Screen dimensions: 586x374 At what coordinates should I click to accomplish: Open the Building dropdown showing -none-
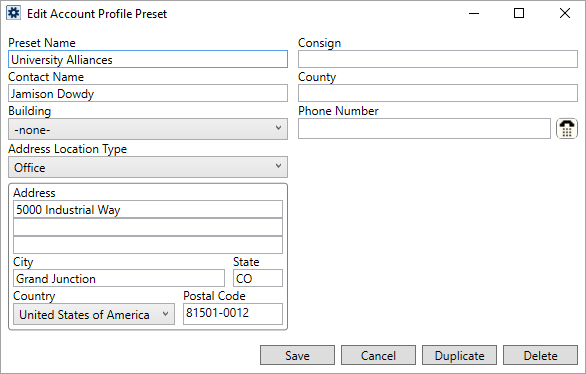[x=148, y=129]
